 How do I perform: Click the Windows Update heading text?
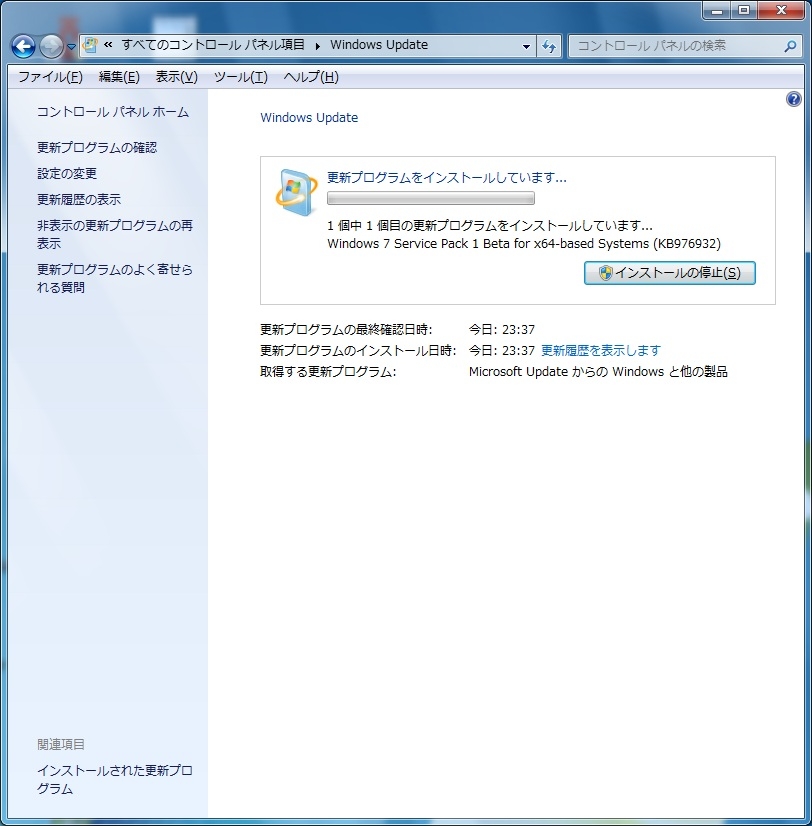[x=309, y=117]
